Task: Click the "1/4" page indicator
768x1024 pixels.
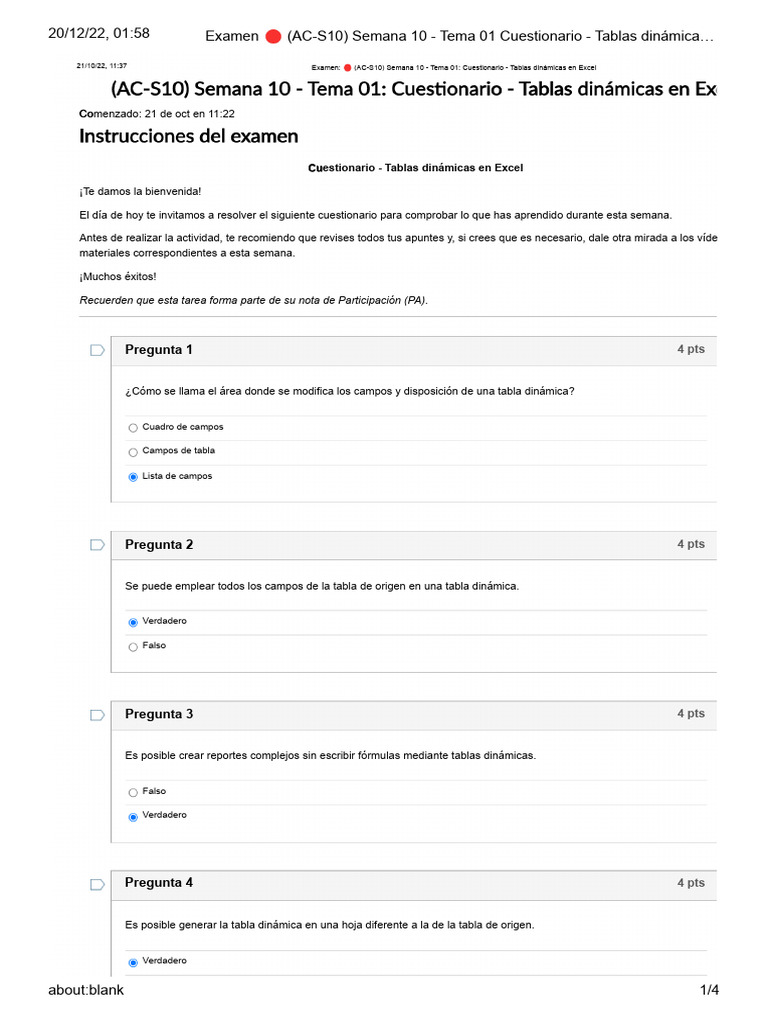Action: [x=709, y=990]
